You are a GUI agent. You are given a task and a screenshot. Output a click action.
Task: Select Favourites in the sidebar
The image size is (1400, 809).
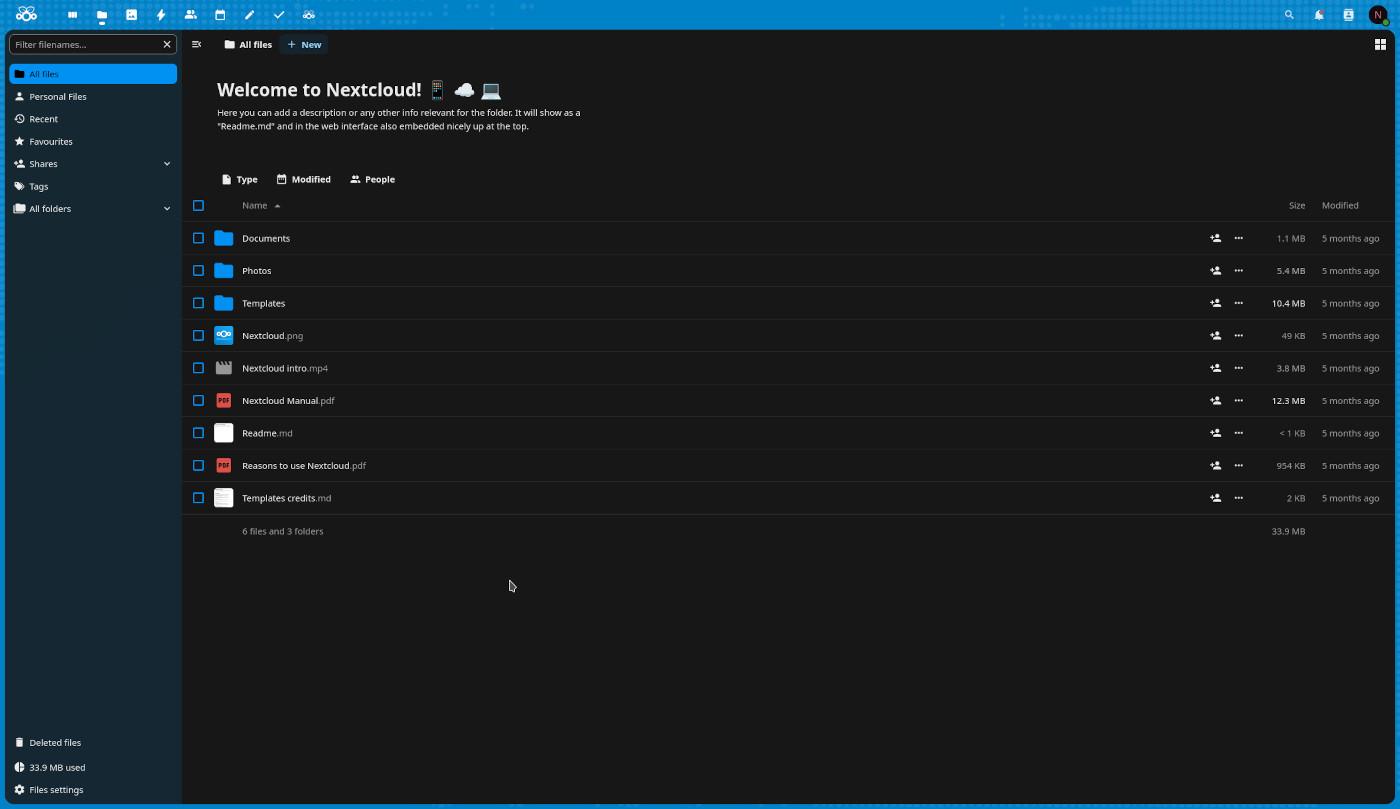[x=93, y=142]
